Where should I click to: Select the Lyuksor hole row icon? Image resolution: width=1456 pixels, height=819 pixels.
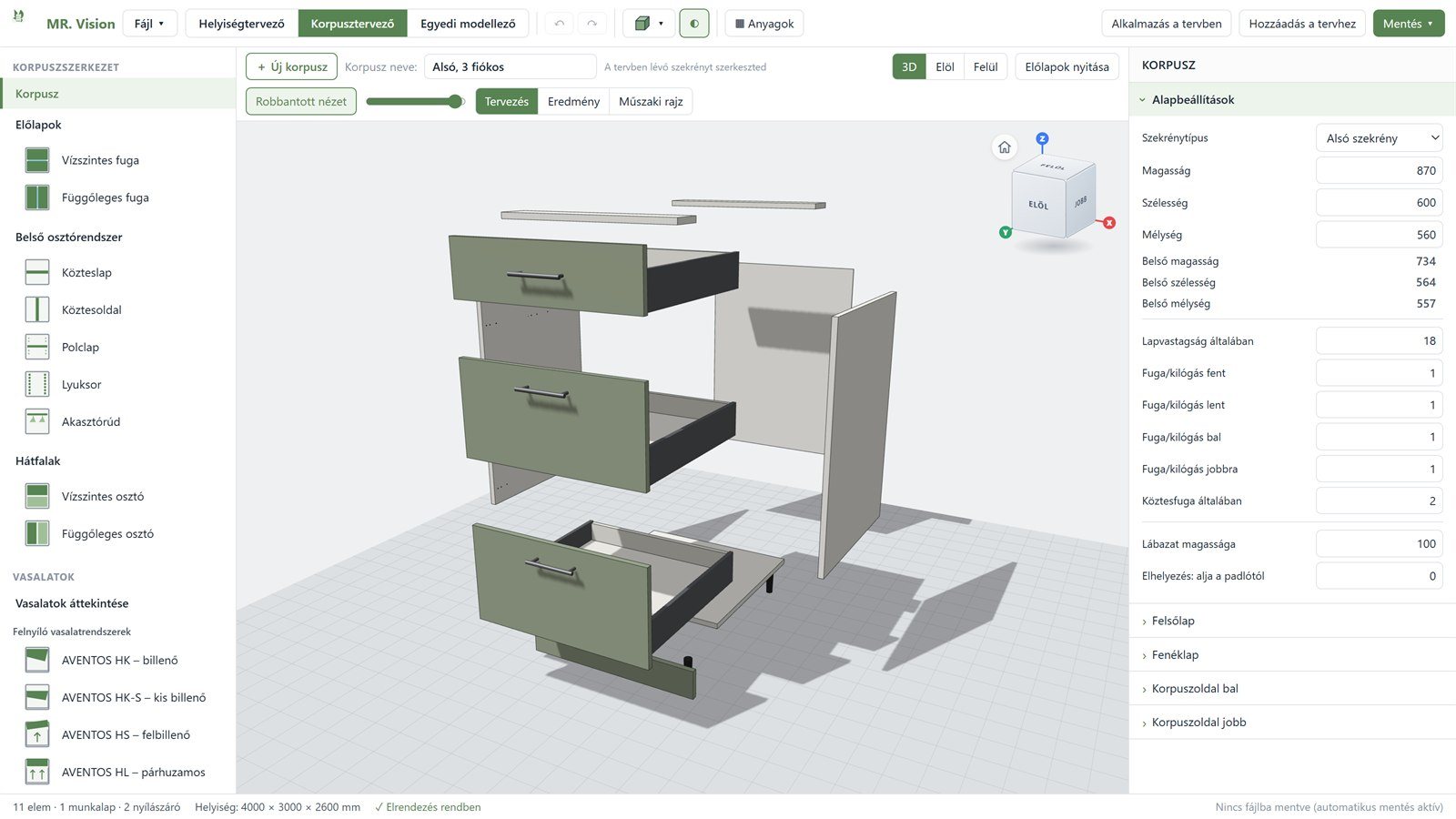37,384
